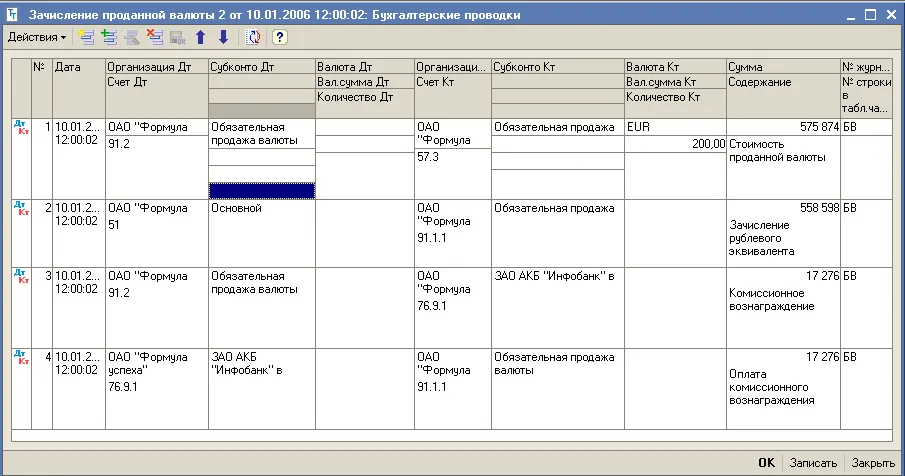The image size is (905, 476).
Task: Finish editing with save icon
Action: 178,38
